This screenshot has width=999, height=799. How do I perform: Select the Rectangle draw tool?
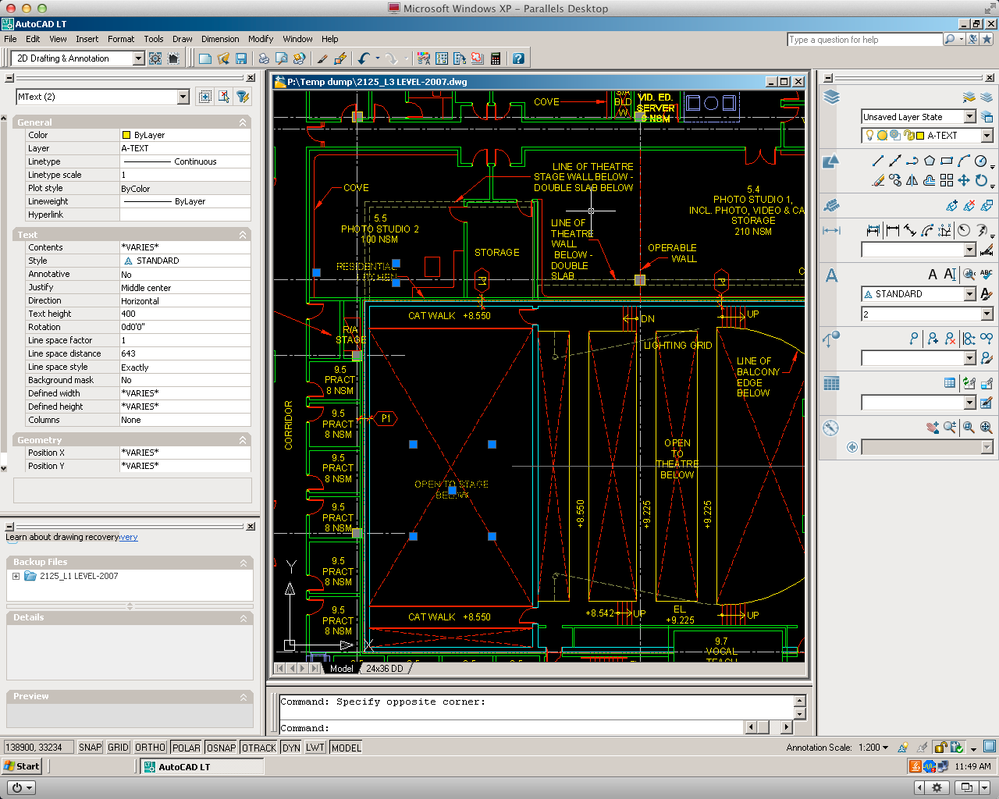click(947, 161)
